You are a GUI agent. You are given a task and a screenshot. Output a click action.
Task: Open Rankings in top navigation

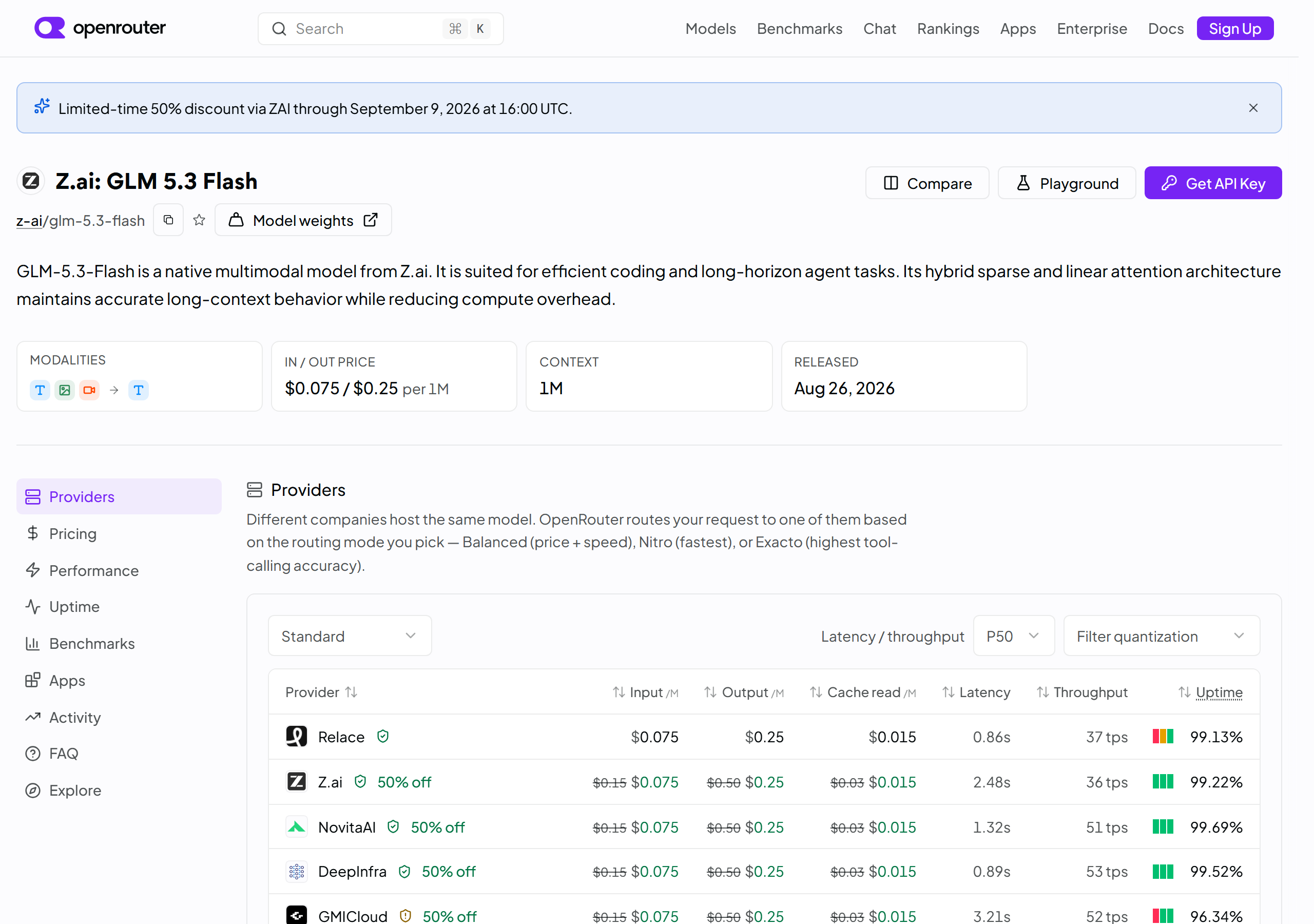click(x=948, y=29)
